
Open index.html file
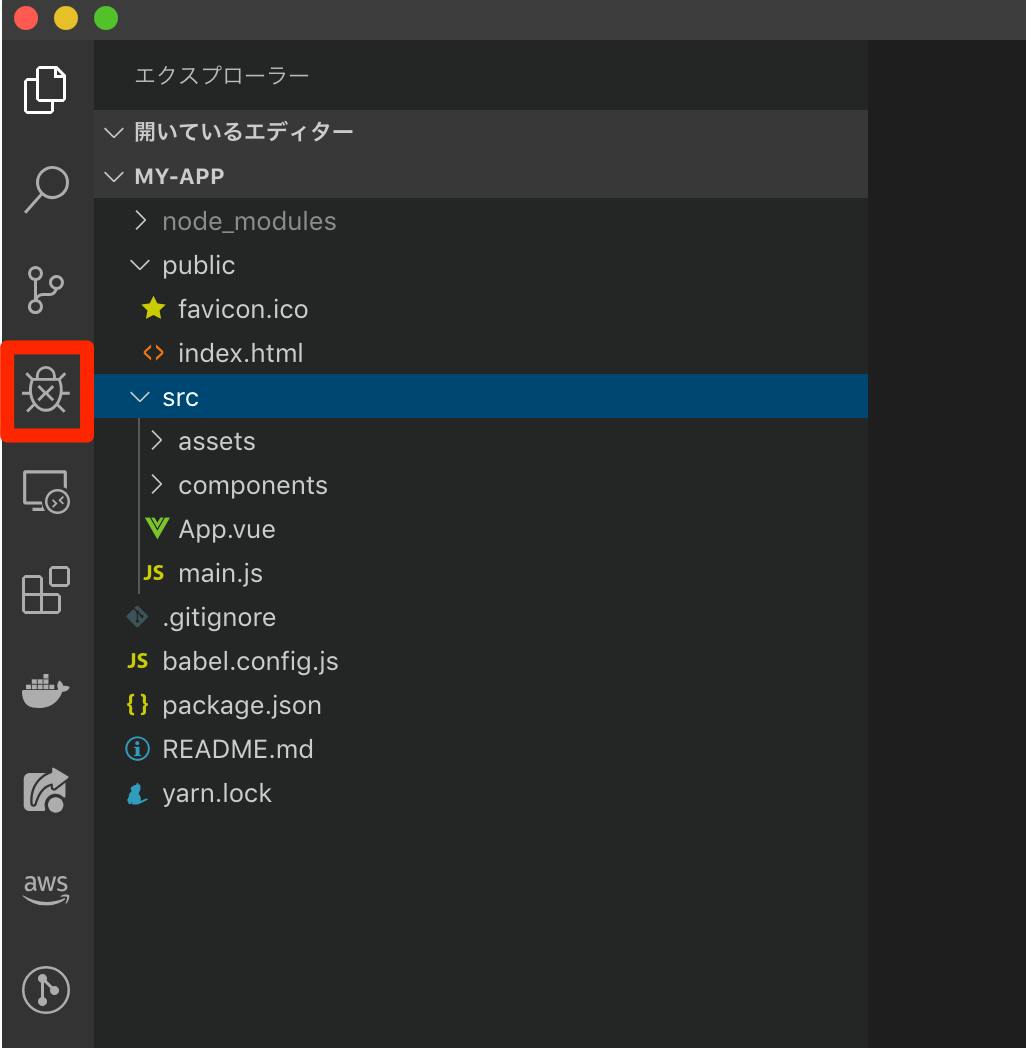241,353
